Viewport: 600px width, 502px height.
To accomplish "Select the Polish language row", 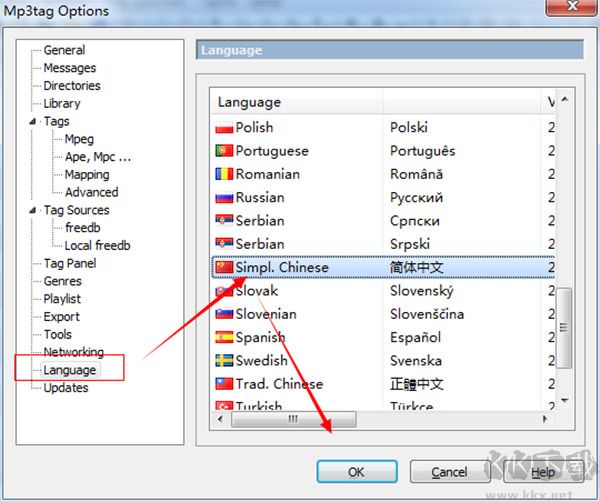I will 383,128.
